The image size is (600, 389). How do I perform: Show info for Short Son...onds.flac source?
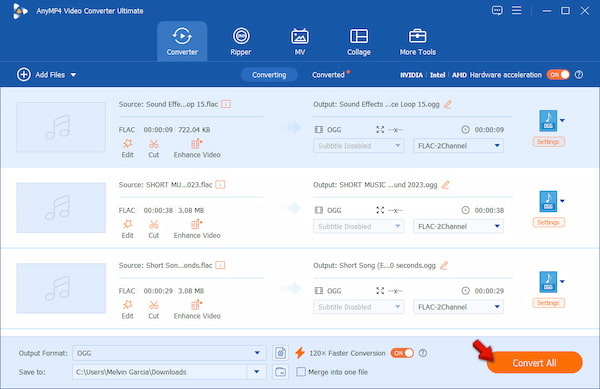pos(220,265)
